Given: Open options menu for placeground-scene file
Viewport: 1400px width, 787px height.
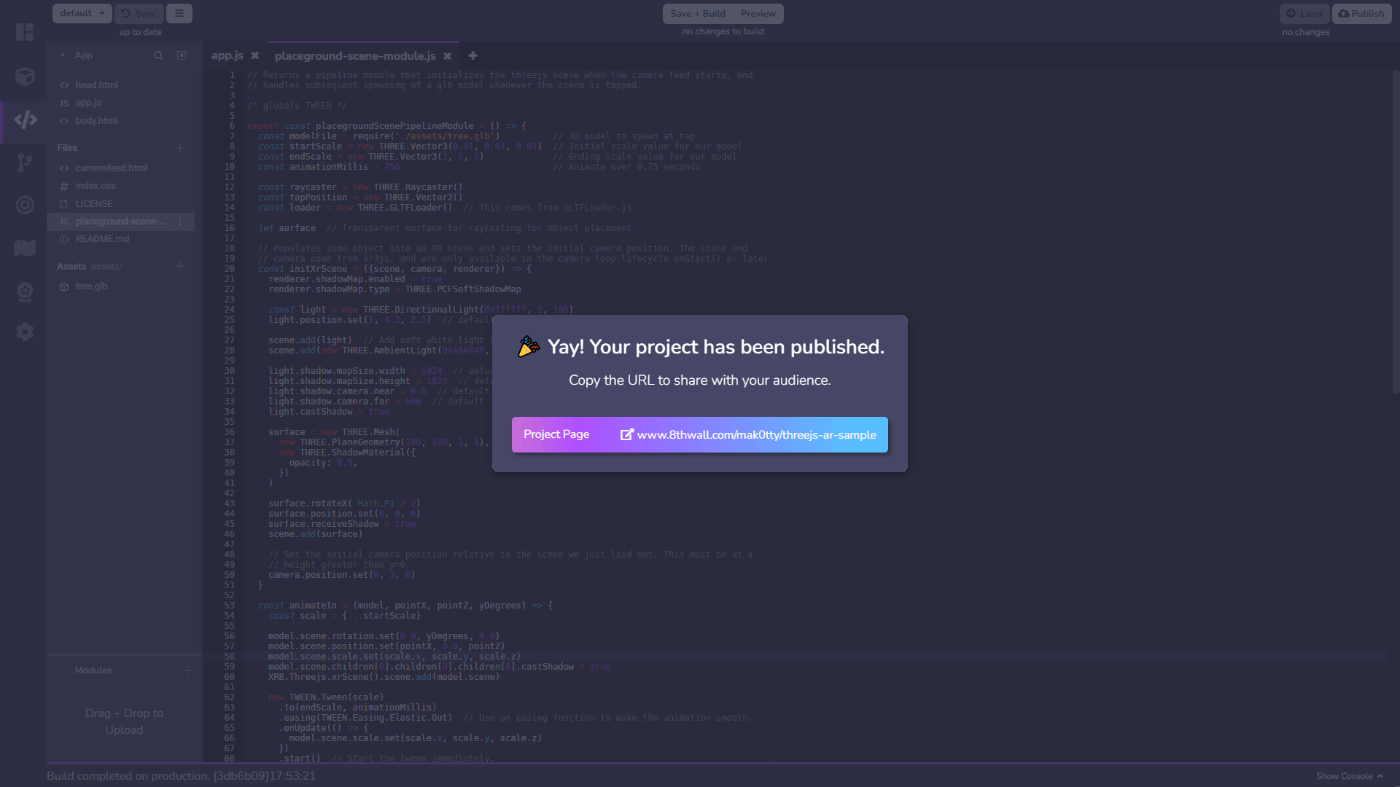Looking at the screenshot, I should coord(180,221).
